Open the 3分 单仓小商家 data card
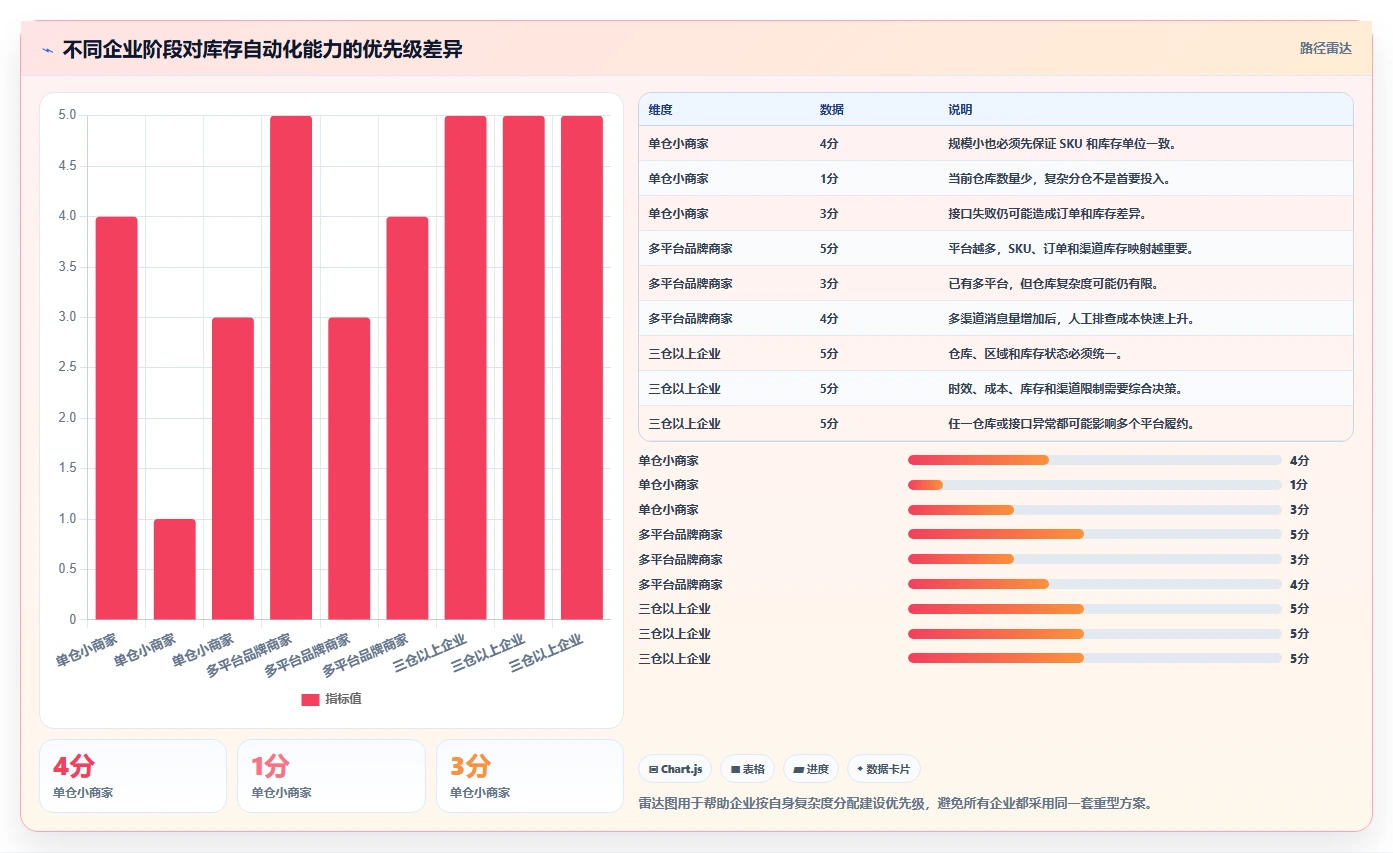 pos(530,776)
